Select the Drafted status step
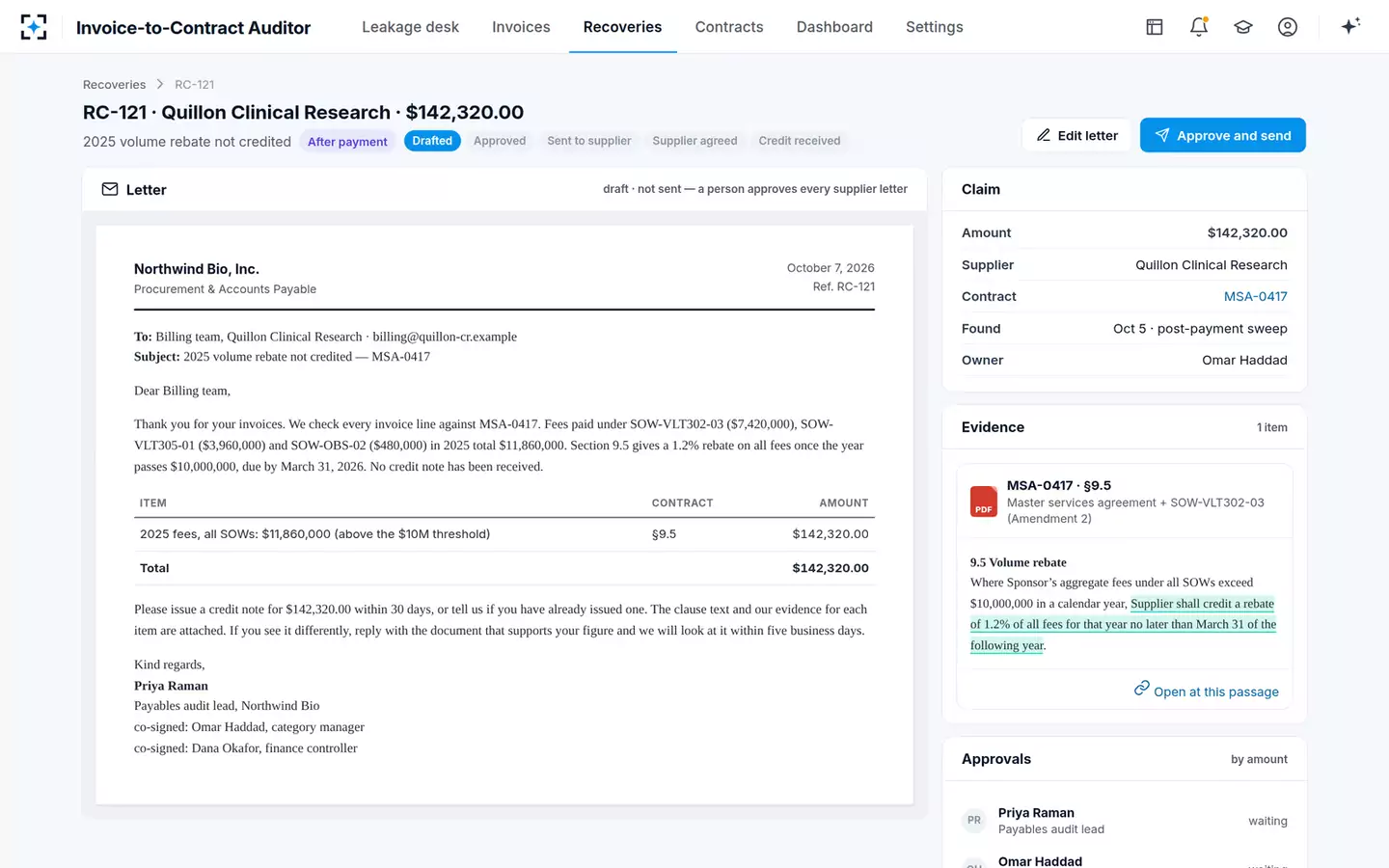 coord(432,141)
